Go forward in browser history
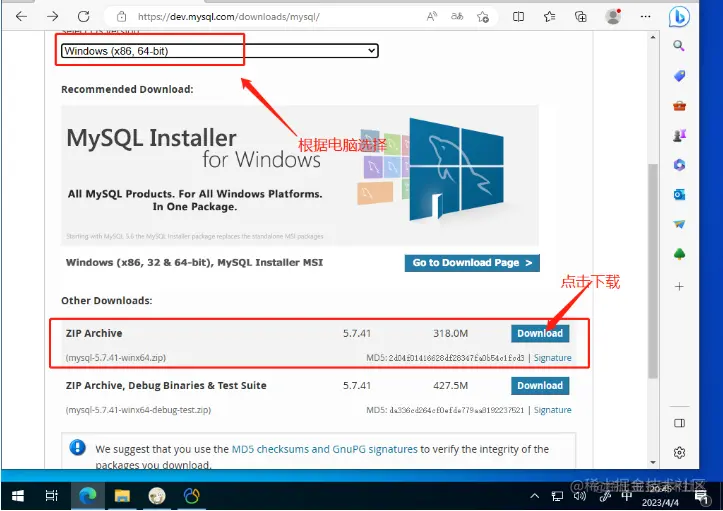The height and width of the screenshot is (511, 723). click(x=53, y=17)
